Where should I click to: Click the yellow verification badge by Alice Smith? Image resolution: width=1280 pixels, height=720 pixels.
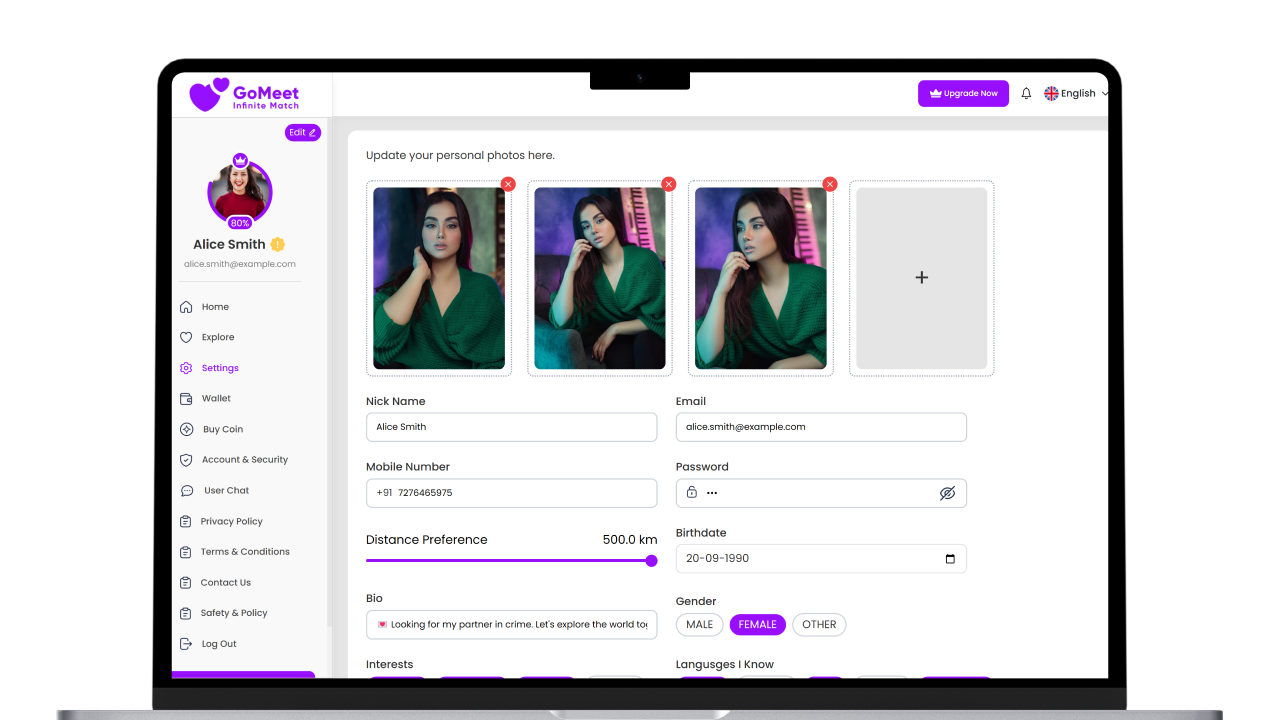278,244
